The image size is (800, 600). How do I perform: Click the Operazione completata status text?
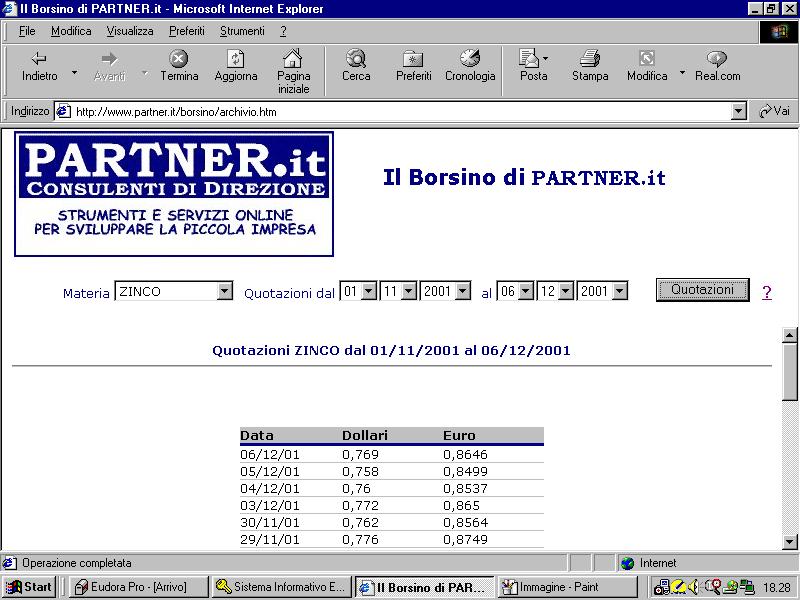(x=77, y=563)
